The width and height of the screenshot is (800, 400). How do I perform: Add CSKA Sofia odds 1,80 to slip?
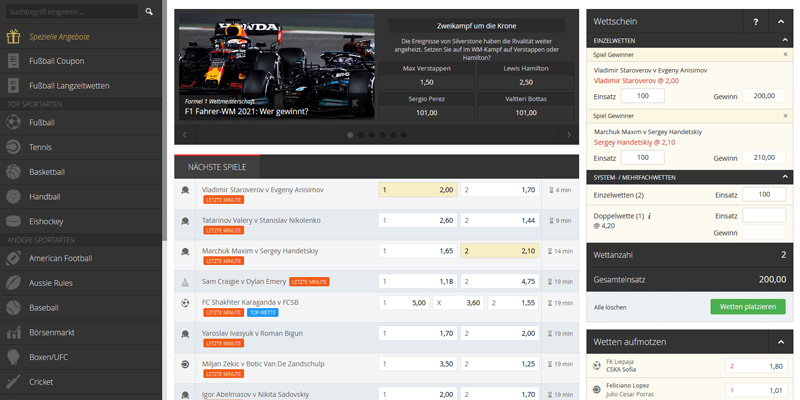pos(756,366)
